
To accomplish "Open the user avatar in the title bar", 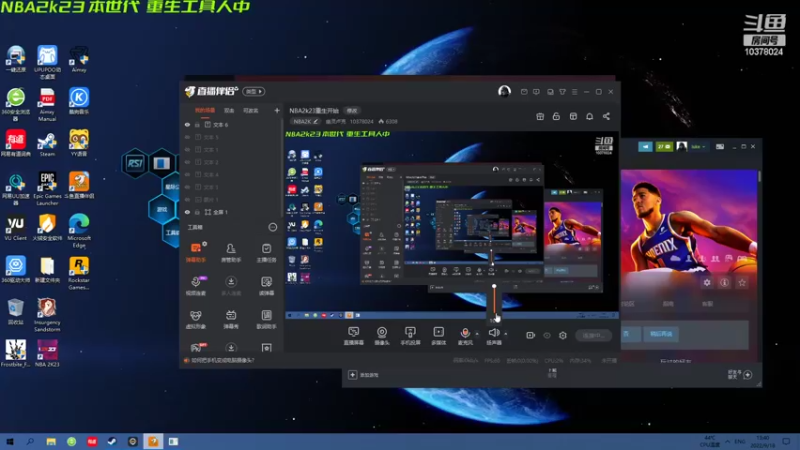I will click(504, 91).
